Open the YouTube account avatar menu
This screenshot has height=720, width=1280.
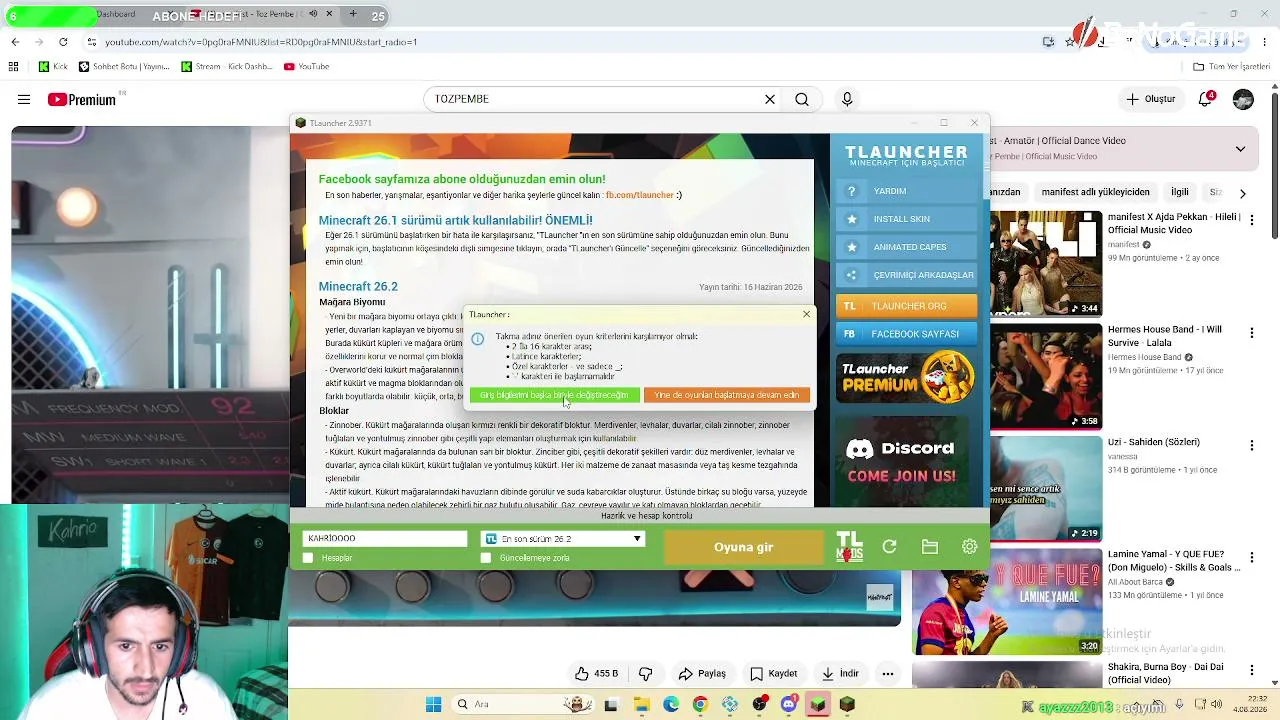pyautogui.click(x=1243, y=99)
